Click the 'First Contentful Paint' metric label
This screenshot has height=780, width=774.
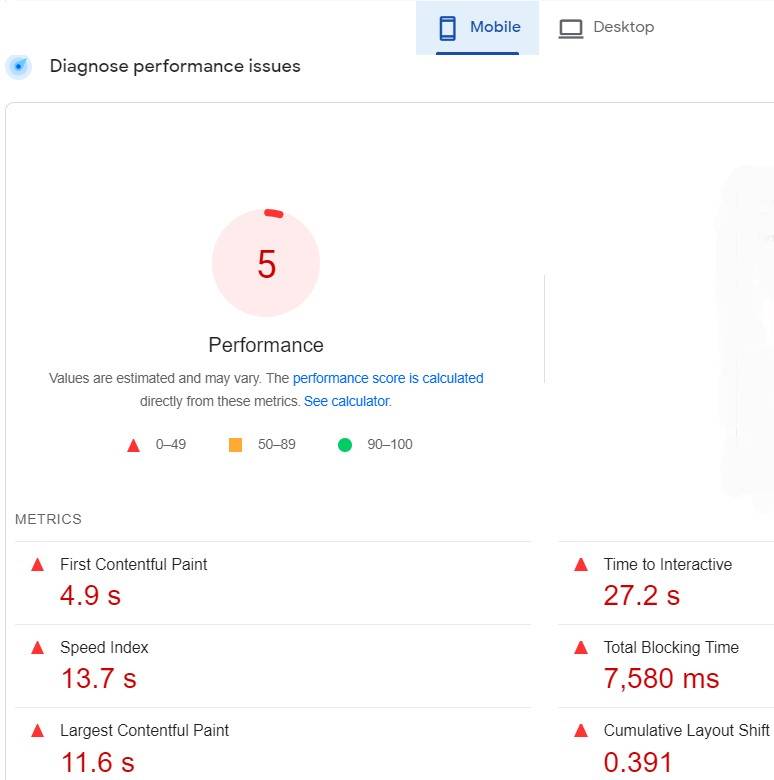(x=133, y=565)
